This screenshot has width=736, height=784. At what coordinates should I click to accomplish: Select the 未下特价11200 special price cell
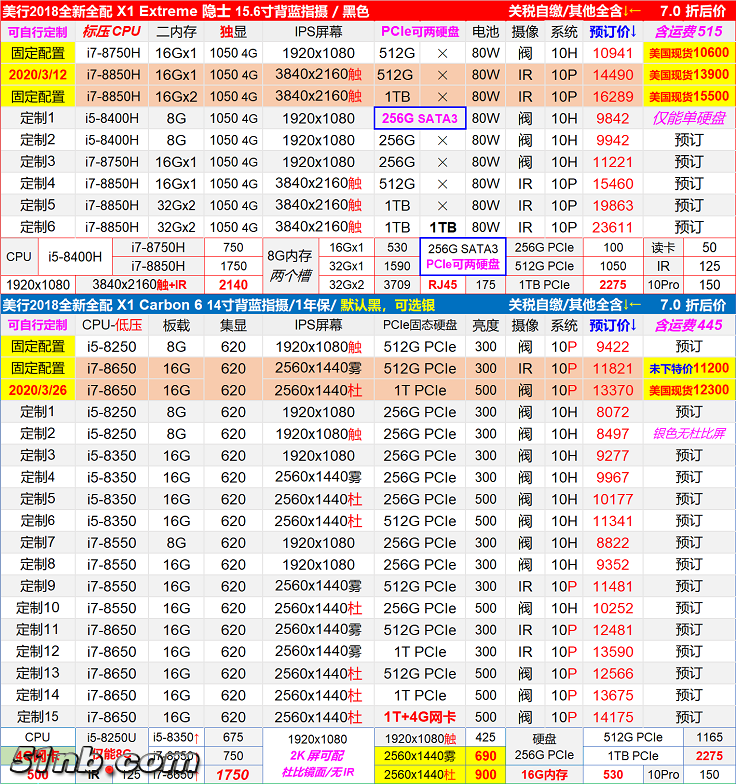(x=689, y=369)
